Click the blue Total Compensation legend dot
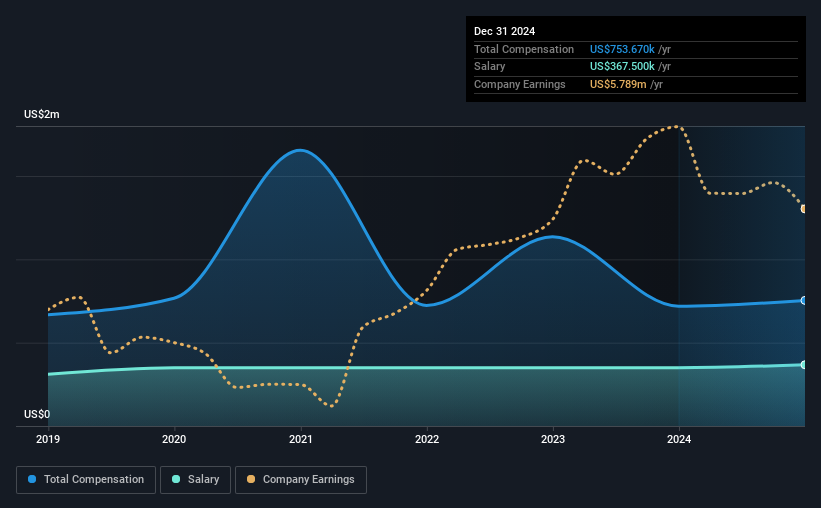This screenshot has height=508, width=821. [x=32, y=479]
